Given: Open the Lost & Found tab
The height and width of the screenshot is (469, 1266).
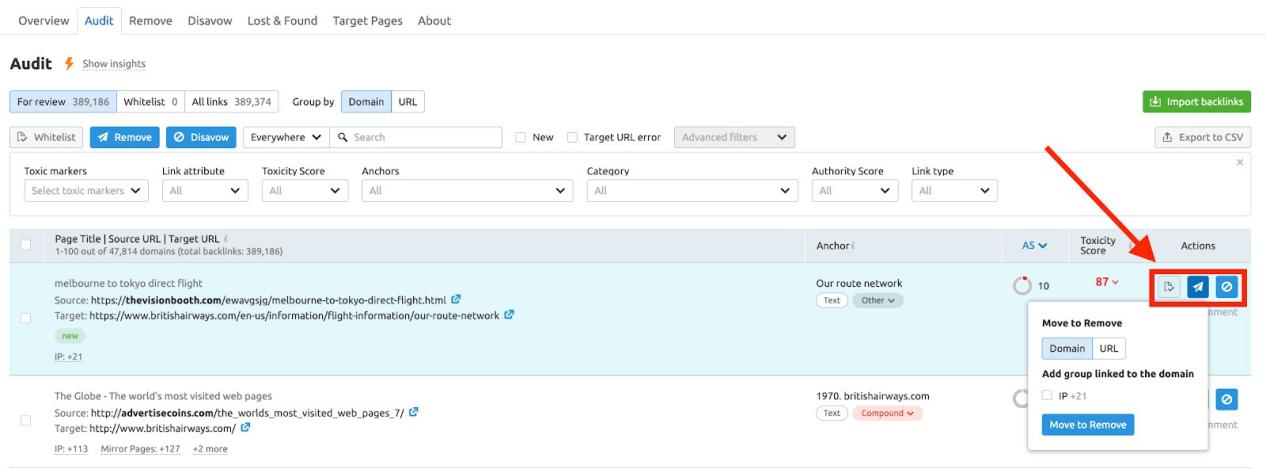Looking at the screenshot, I should [282, 20].
